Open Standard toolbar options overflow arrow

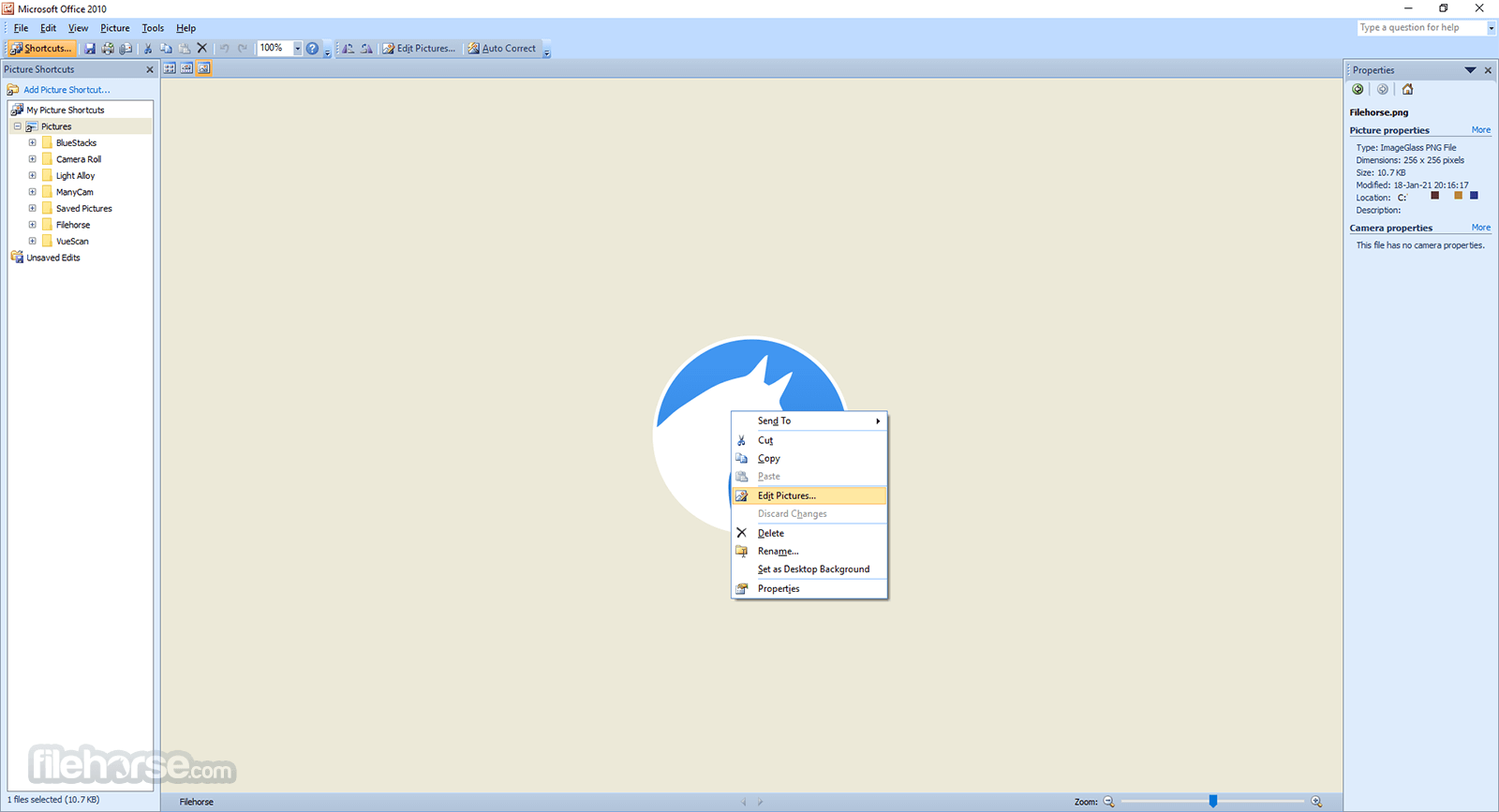(327, 52)
